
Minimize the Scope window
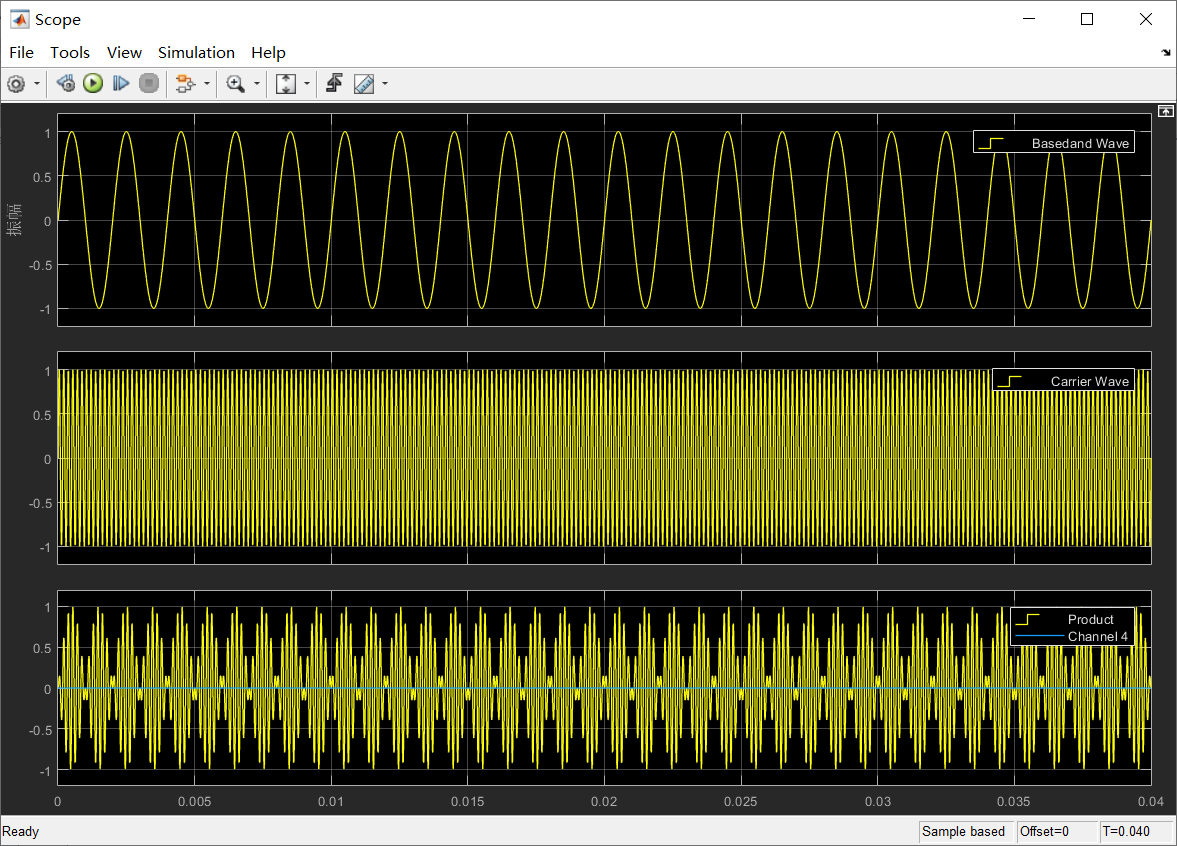(1029, 20)
